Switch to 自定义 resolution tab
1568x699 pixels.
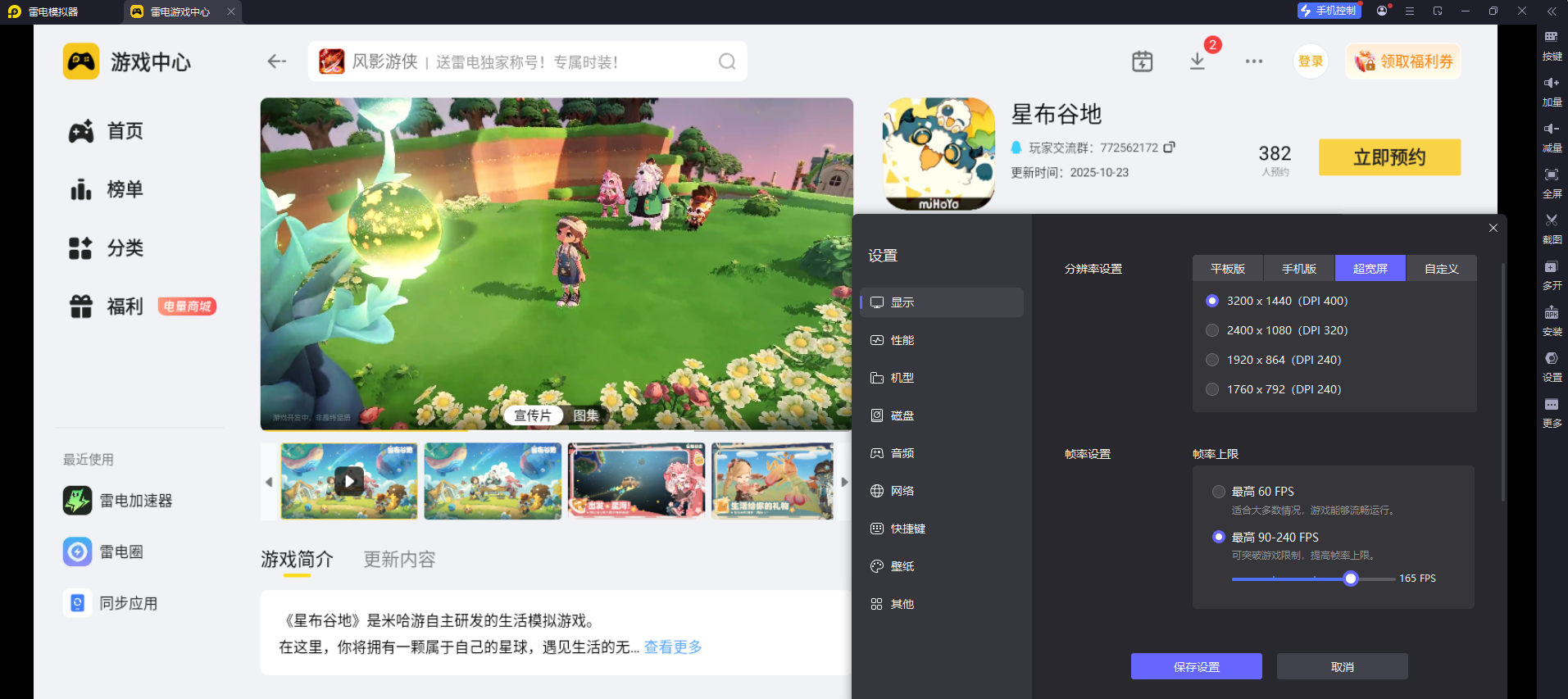1442,269
